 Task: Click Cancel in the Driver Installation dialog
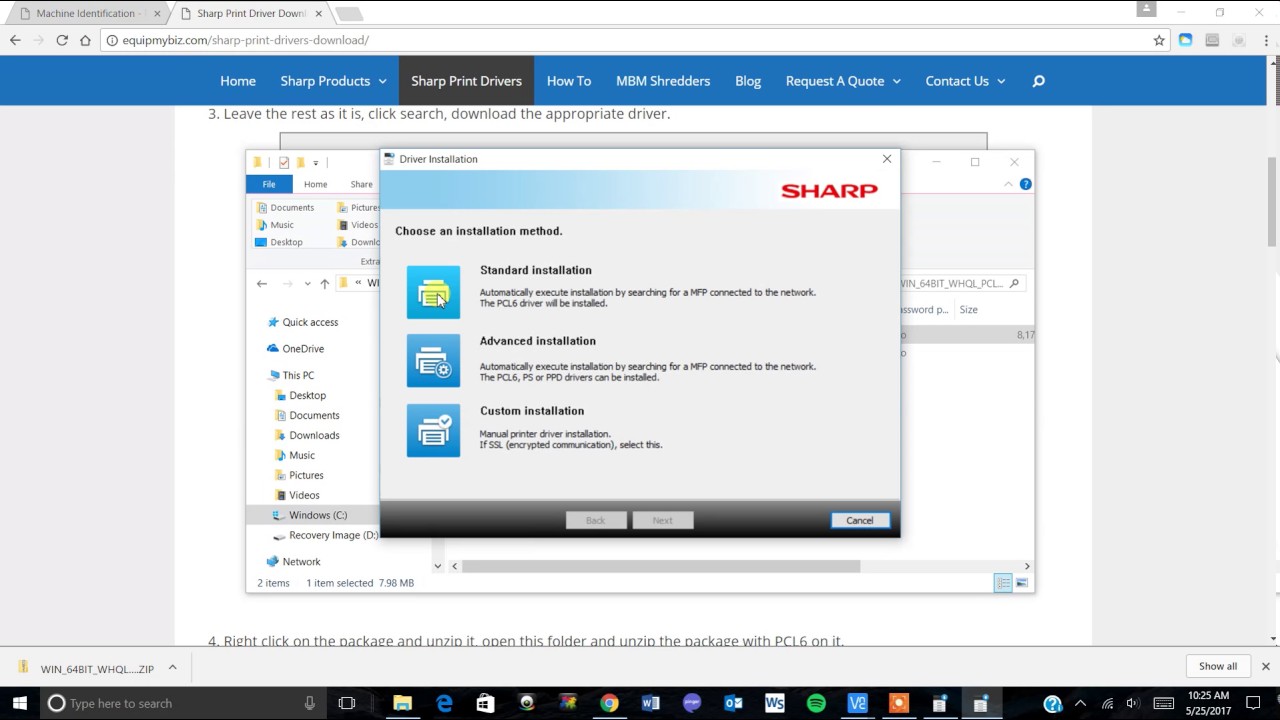pyautogui.click(x=859, y=520)
